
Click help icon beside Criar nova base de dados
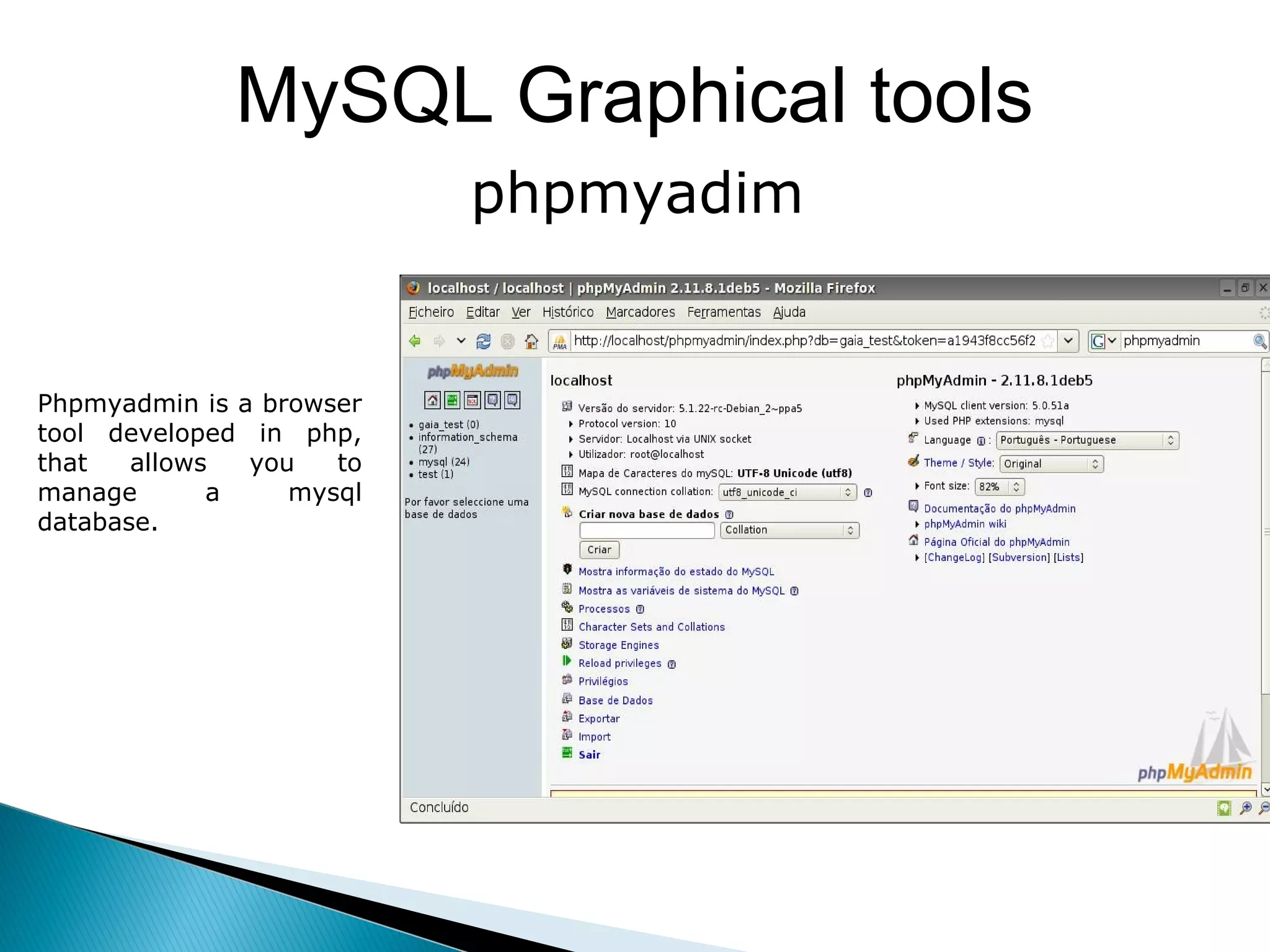click(729, 514)
